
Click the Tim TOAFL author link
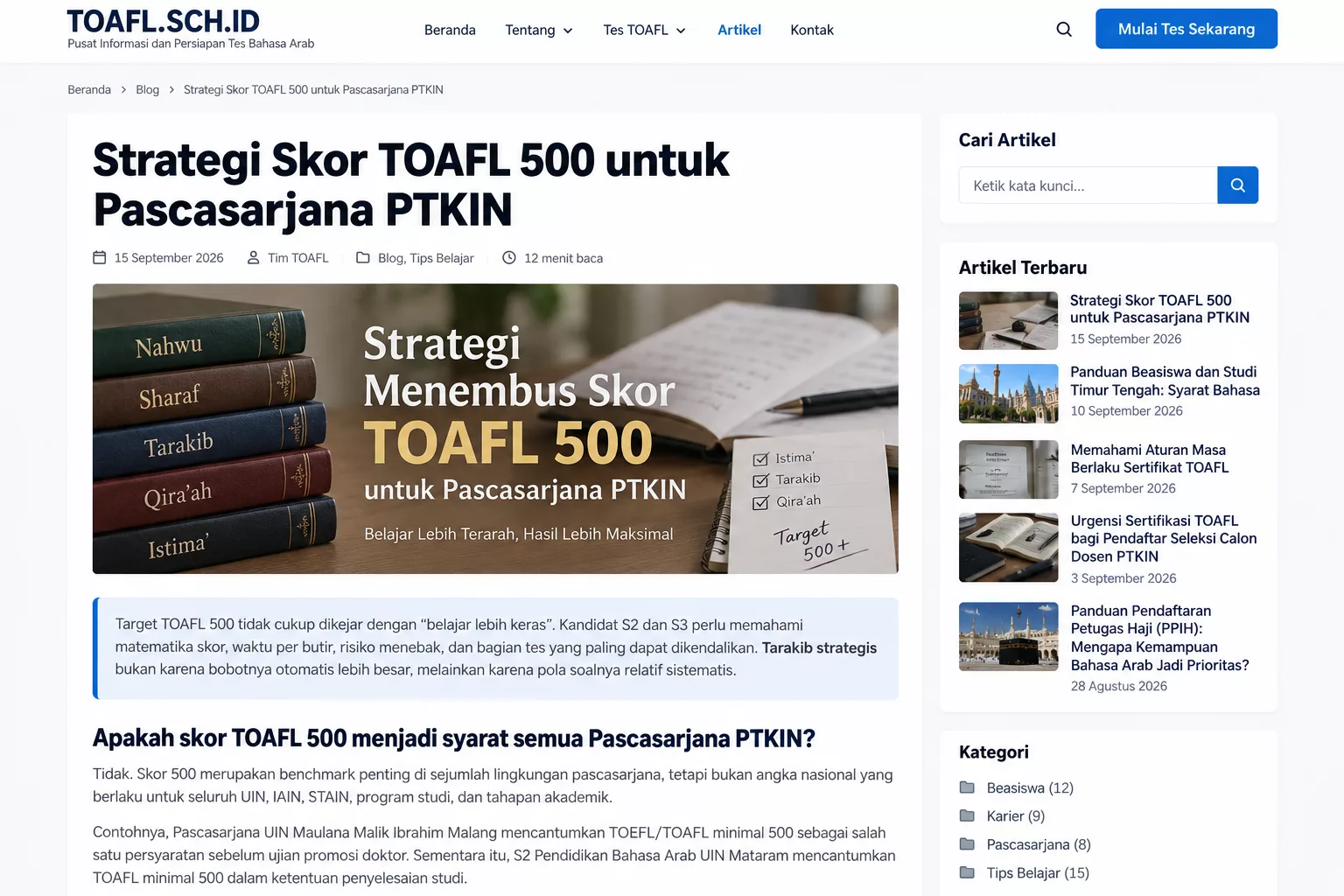pyautogui.click(x=298, y=258)
